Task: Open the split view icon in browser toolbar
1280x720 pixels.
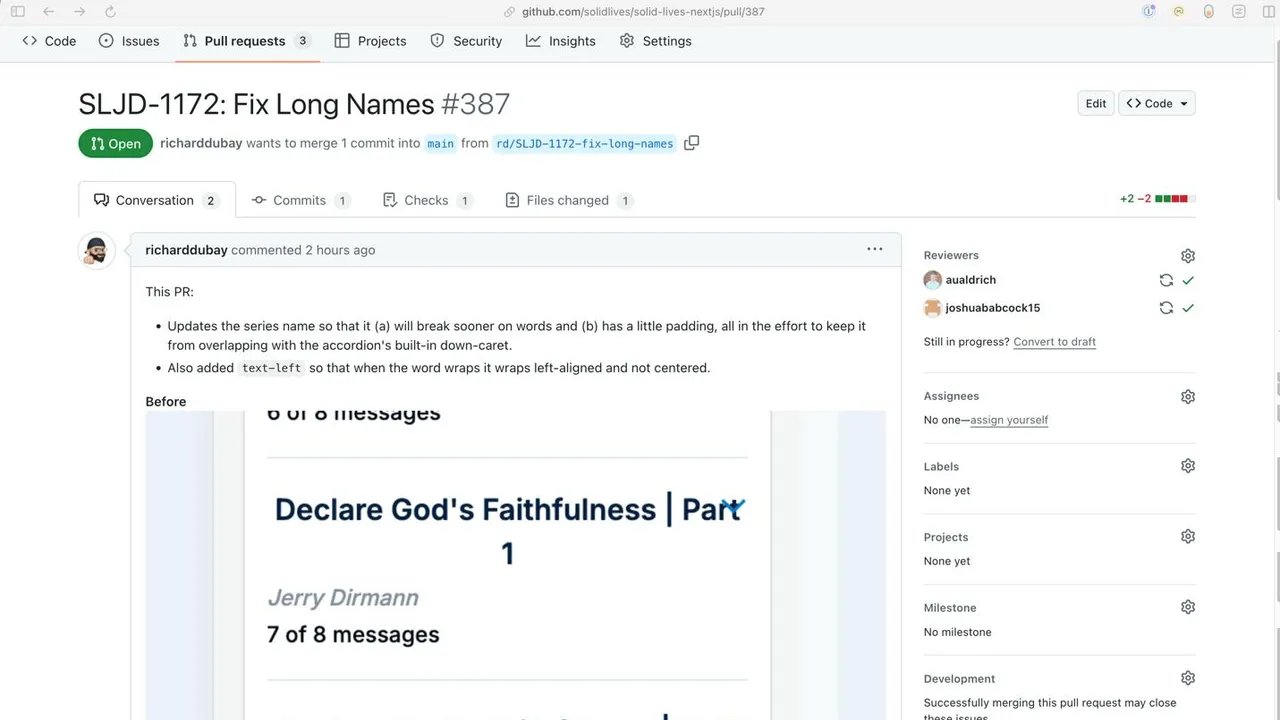Action: click(x=1269, y=12)
